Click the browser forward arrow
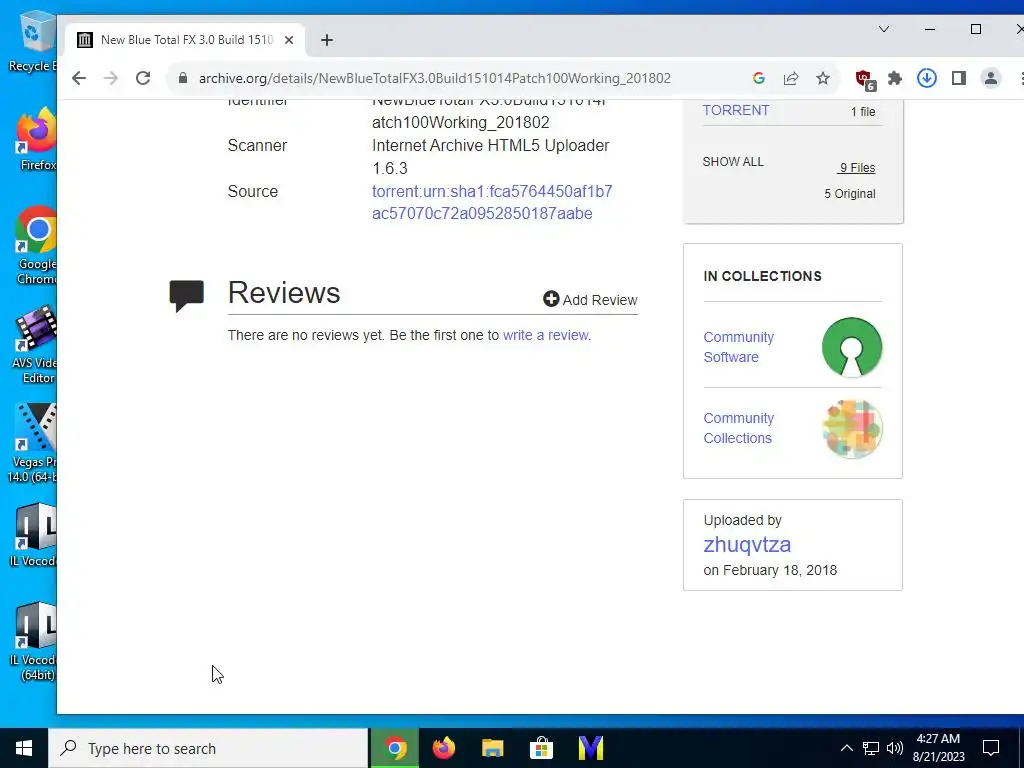1024x768 pixels. [x=111, y=78]
